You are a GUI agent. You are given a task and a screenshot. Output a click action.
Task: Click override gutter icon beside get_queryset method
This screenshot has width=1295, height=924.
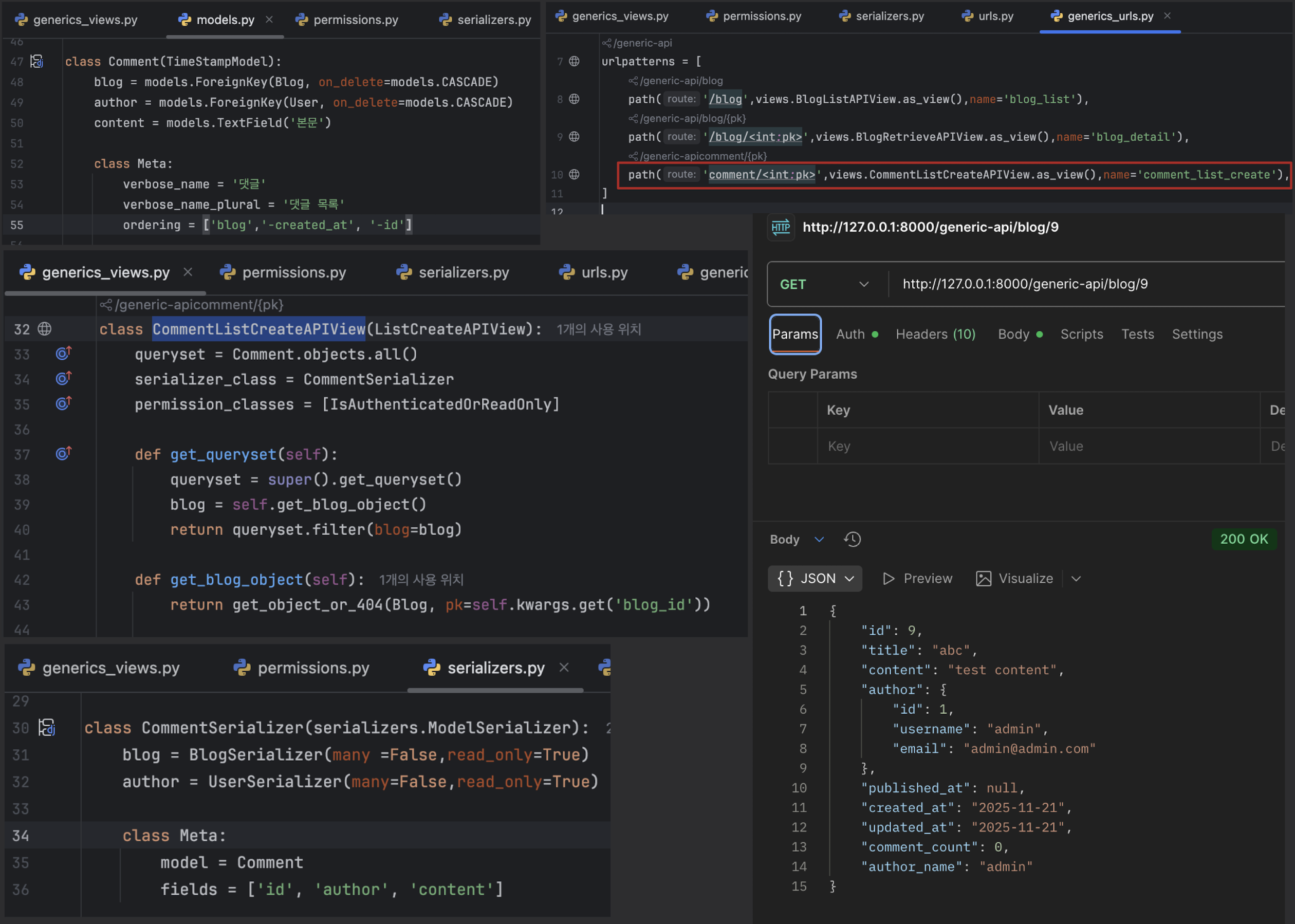tap(63, 453)
